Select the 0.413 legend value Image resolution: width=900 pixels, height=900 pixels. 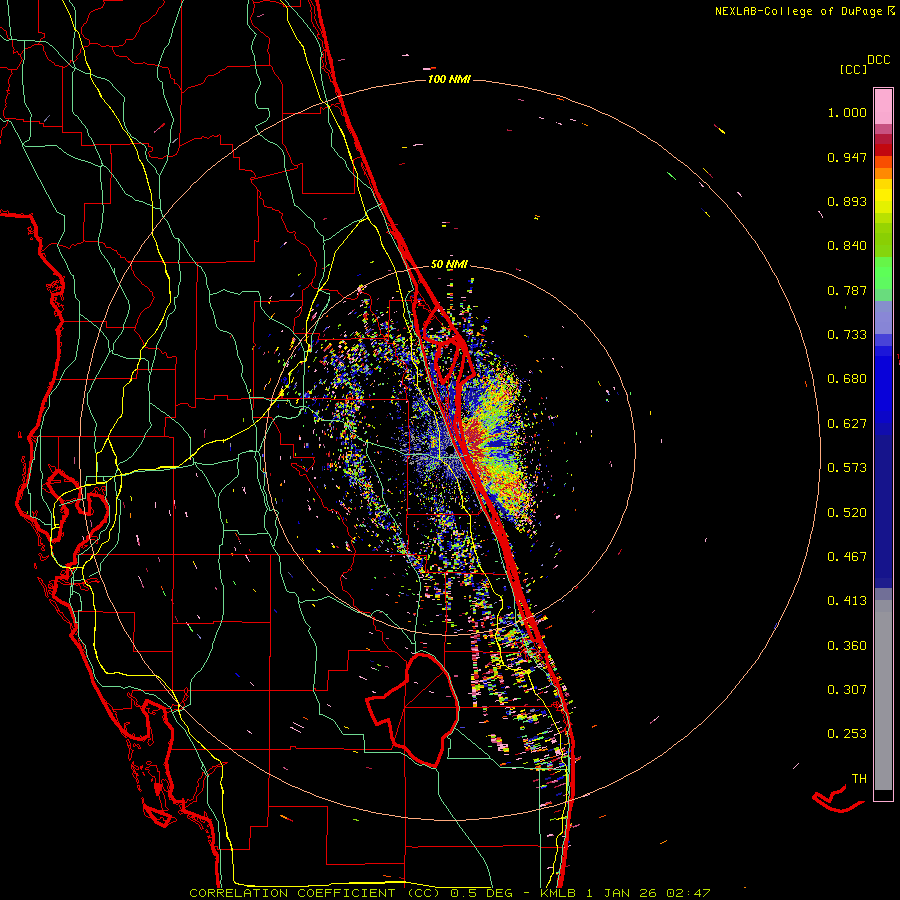point(847,601)
